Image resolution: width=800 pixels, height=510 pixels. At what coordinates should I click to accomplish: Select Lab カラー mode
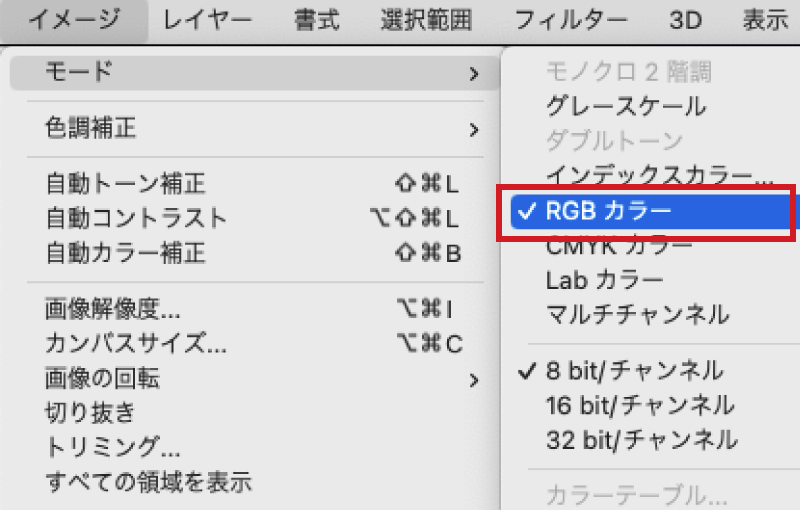click(x=604, y=279)
